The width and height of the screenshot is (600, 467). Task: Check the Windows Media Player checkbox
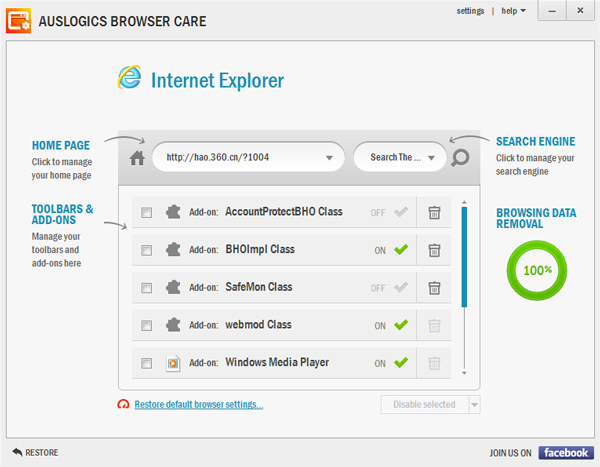[x=146, y=363]
